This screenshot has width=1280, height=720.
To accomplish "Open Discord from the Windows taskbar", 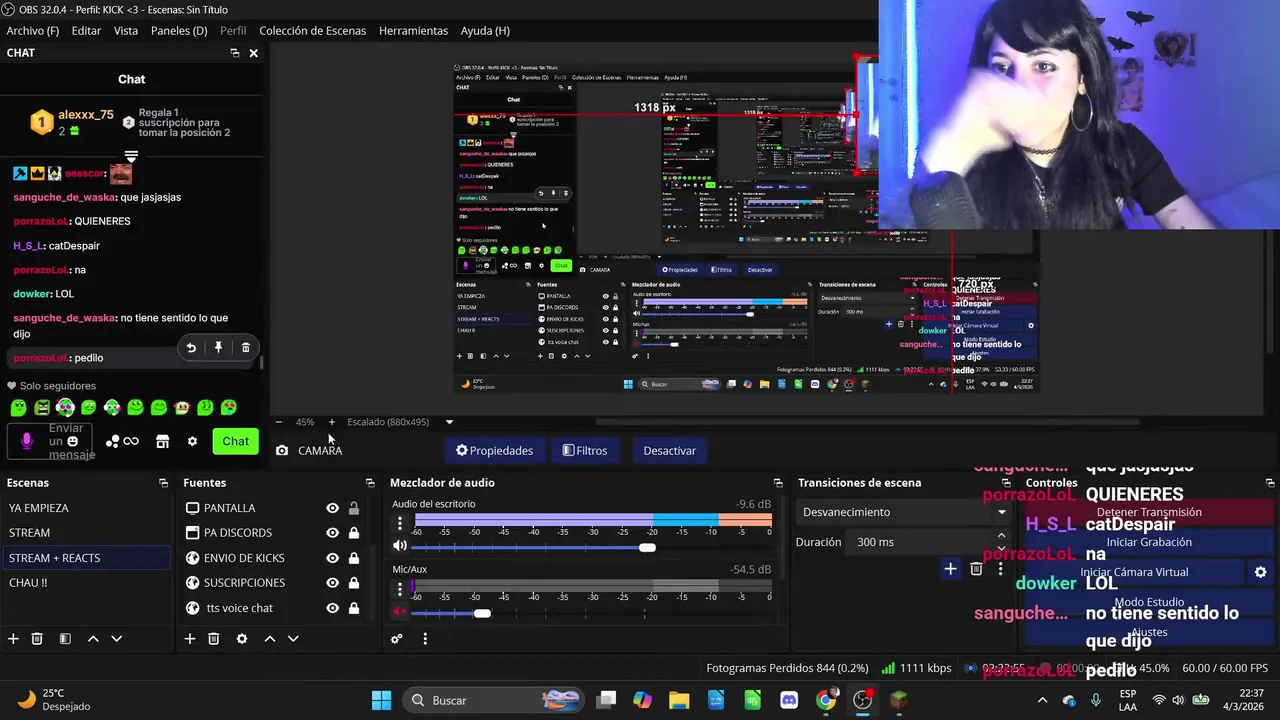I will [x=789, y=700].
